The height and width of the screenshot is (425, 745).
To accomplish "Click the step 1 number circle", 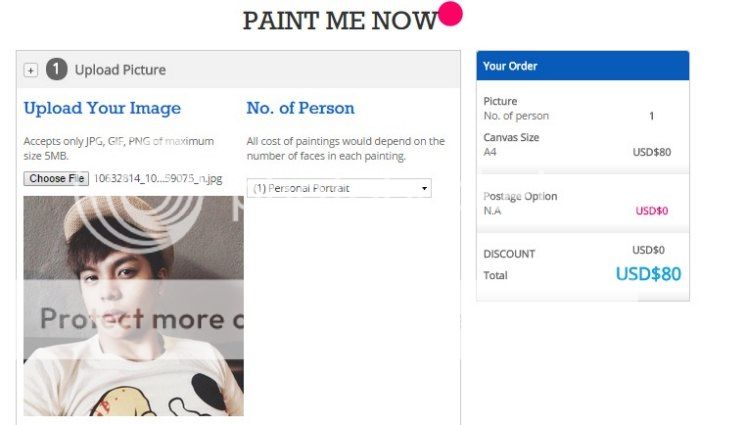I will pos(57,69).
